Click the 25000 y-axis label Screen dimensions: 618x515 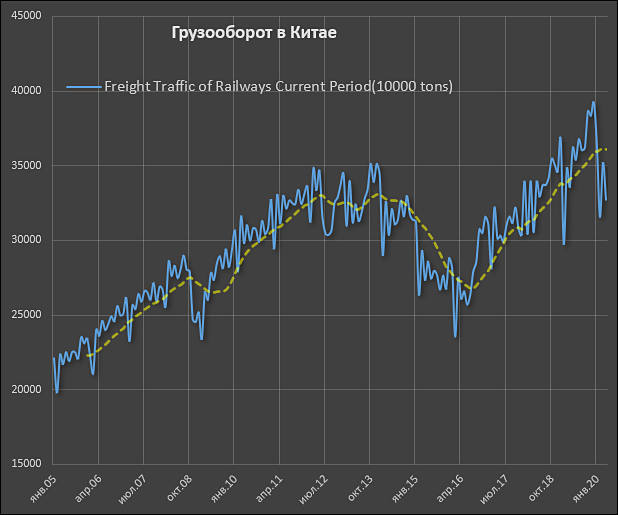tap(24, 315)
